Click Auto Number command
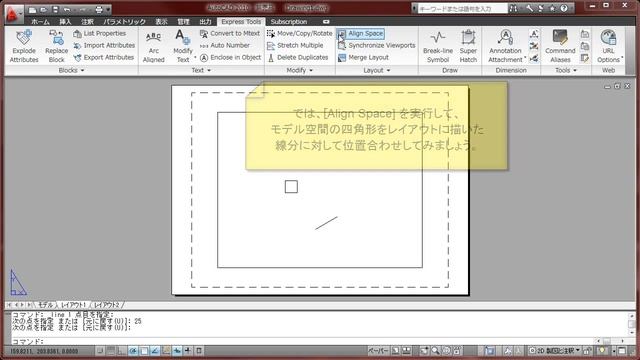 click(225, 45)
